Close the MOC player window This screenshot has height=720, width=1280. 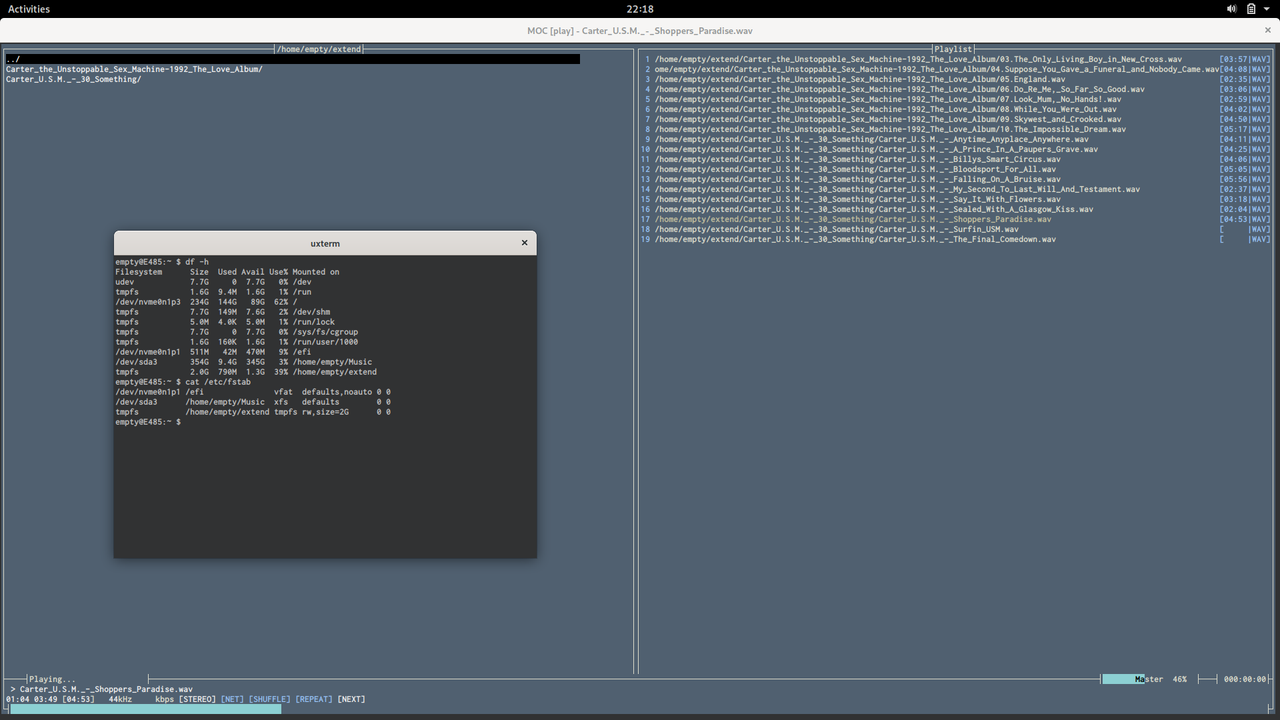coord(1267,30)
